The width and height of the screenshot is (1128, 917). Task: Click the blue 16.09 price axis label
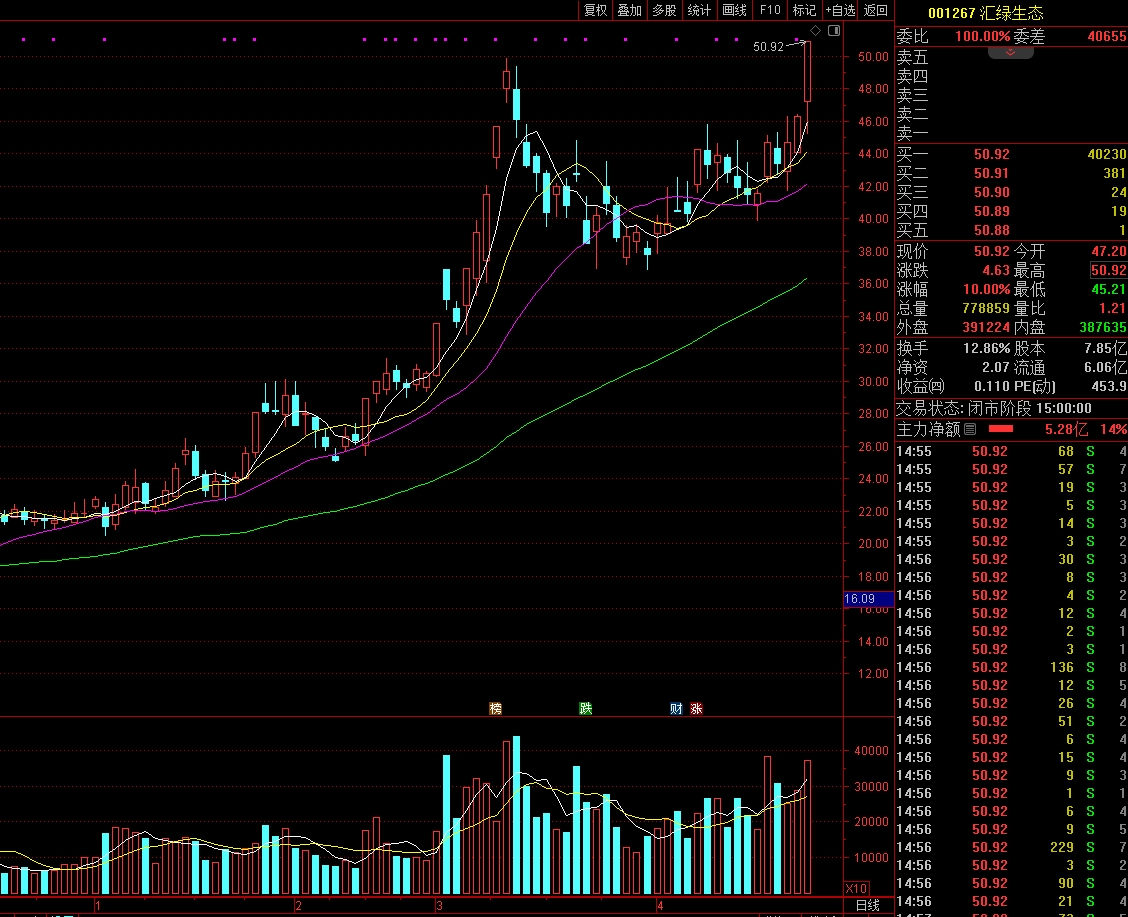(x=861, y=599)
